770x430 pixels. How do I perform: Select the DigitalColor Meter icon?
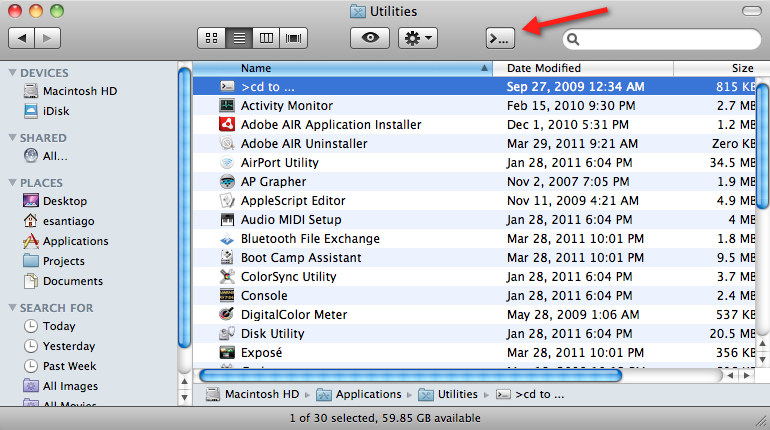(x=227, y=315)
